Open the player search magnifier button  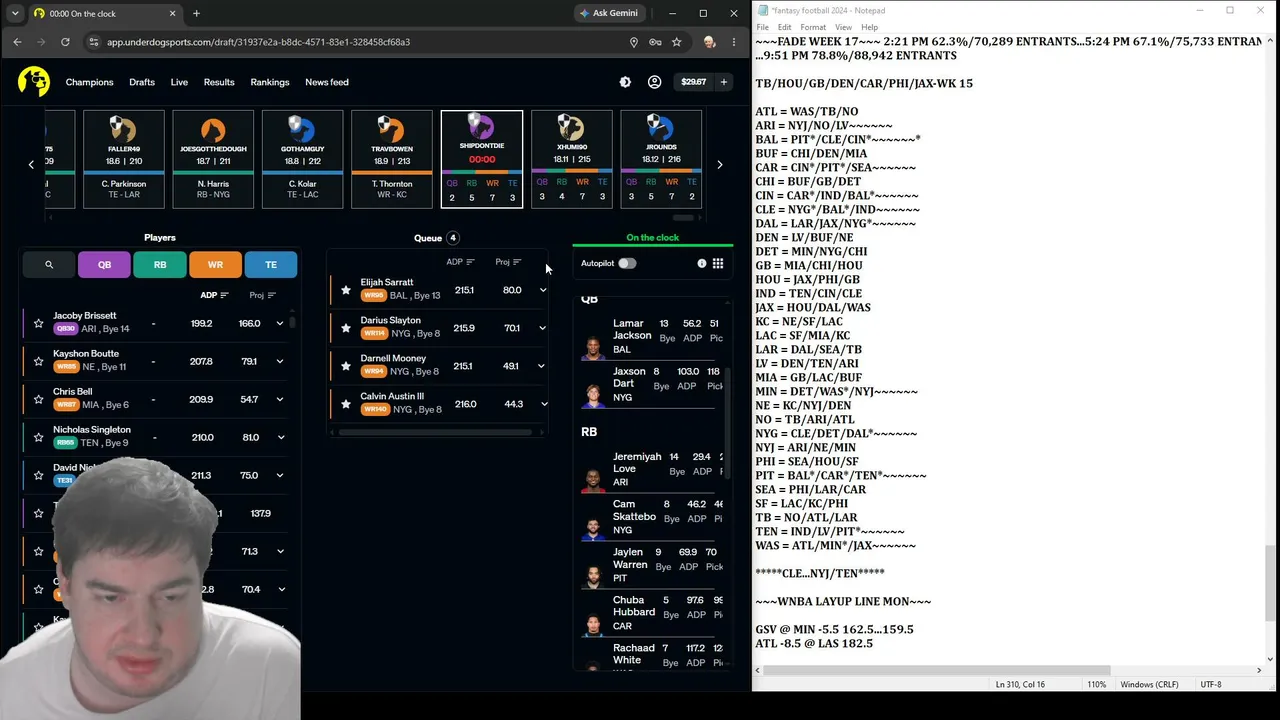pyautogui.click(x=49, y=264)
